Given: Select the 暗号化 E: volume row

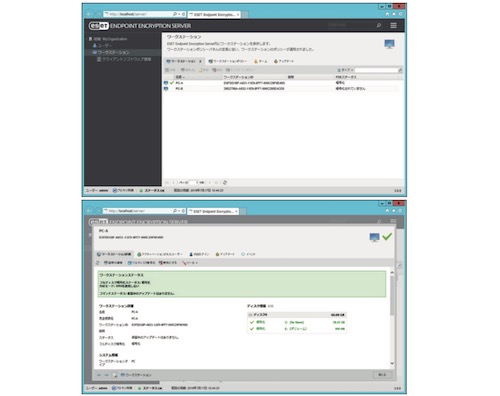Looking at the screenshot, I should click(297, 329).
